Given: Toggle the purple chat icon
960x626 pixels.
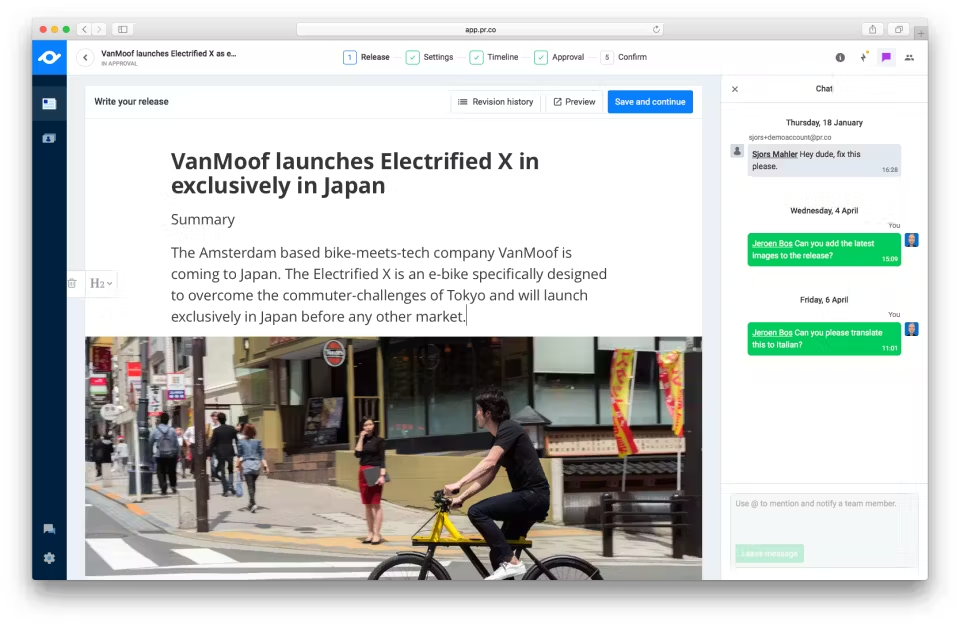Looking at the screenshot, I should [886, 57].
